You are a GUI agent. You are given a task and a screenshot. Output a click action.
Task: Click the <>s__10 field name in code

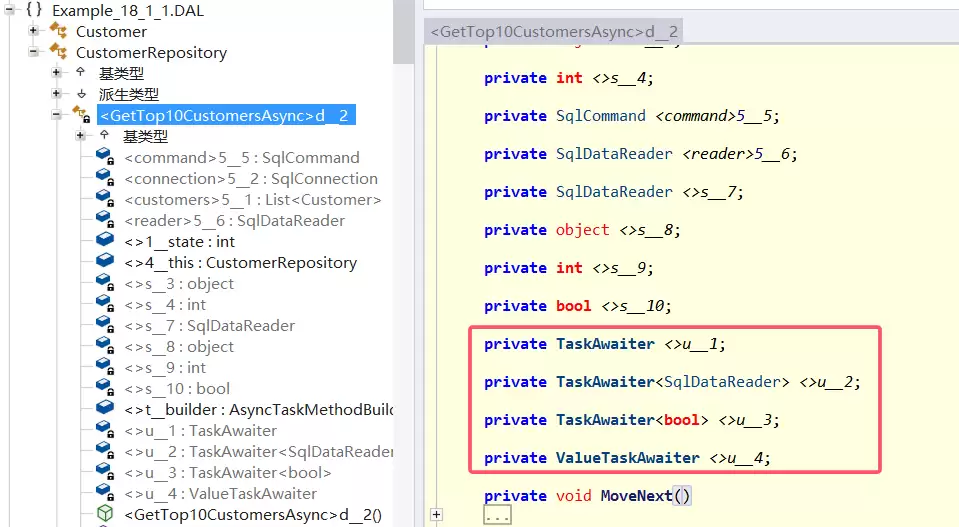(x=634, y=306)
